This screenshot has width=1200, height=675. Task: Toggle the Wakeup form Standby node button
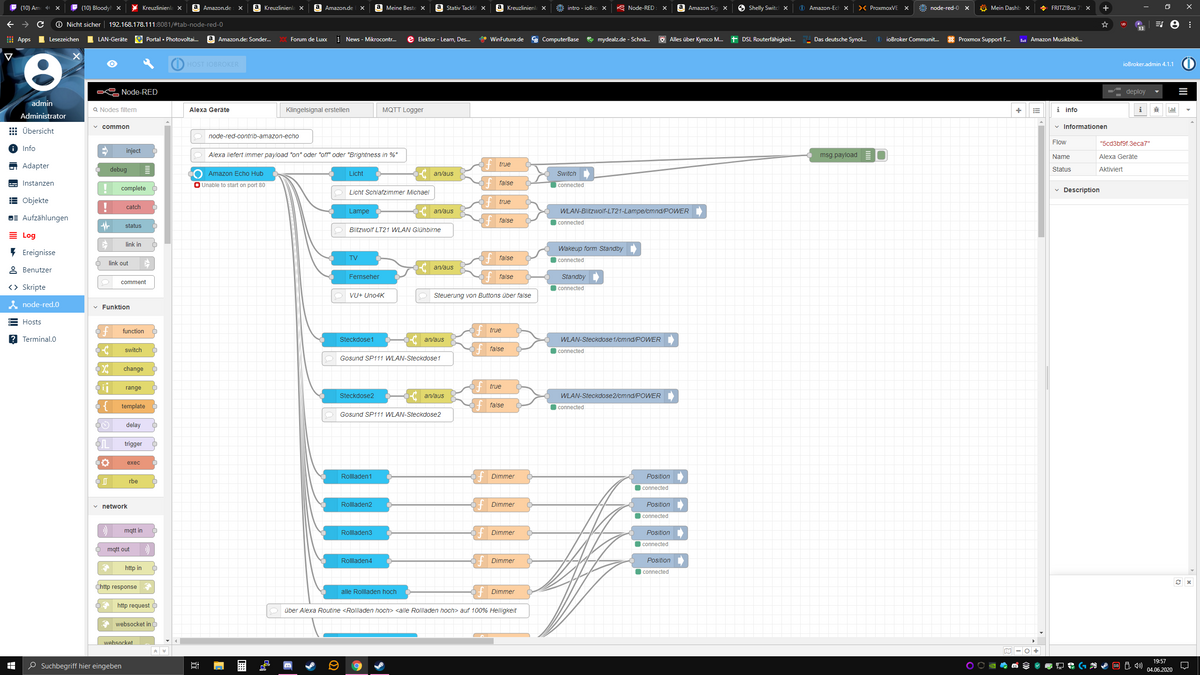pos(636,249)
